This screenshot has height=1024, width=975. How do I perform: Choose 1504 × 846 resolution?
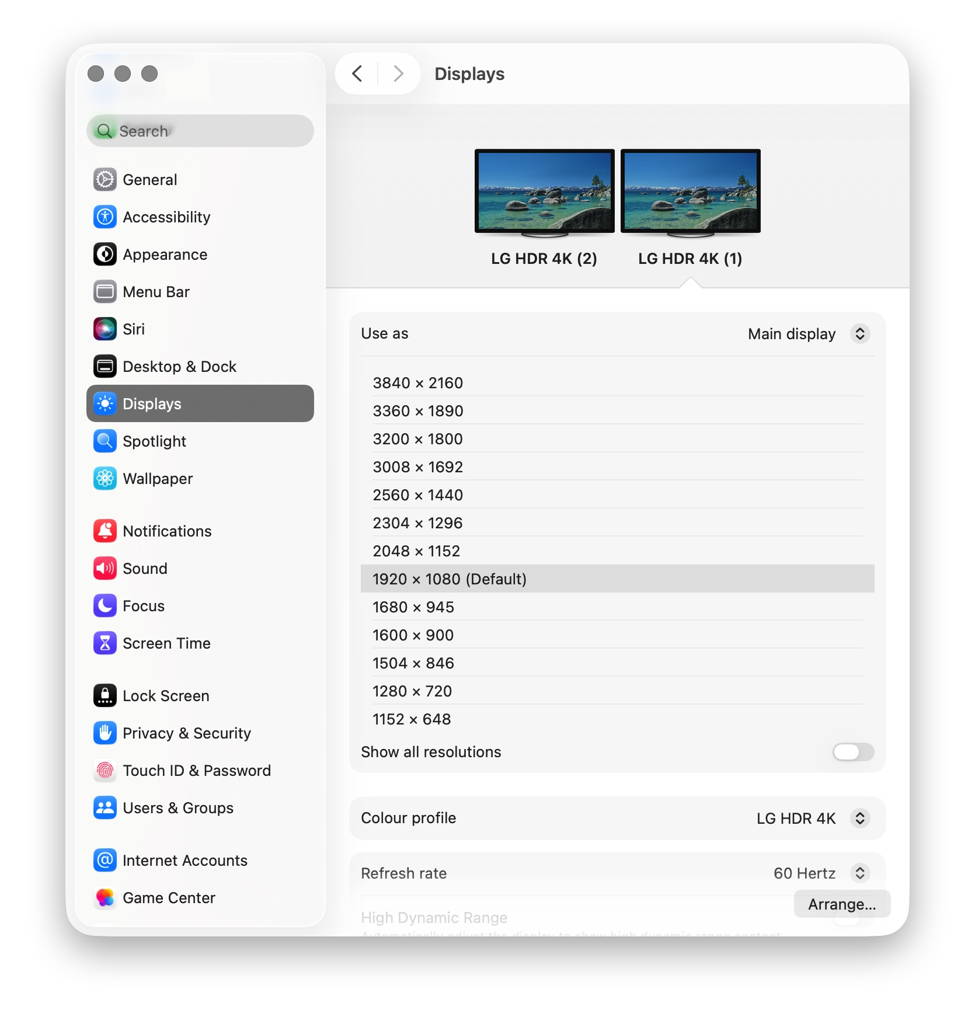click(x=617, y=663)
